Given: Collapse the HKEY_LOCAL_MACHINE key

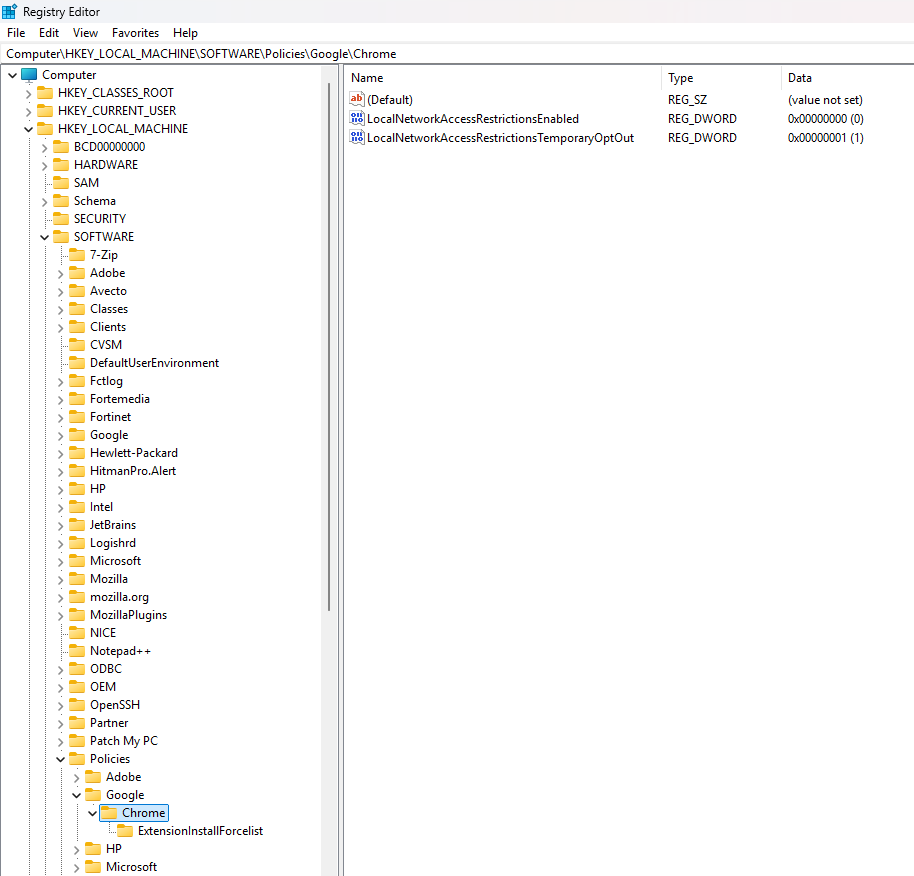Looking at the screenshot, I should 27,128.
